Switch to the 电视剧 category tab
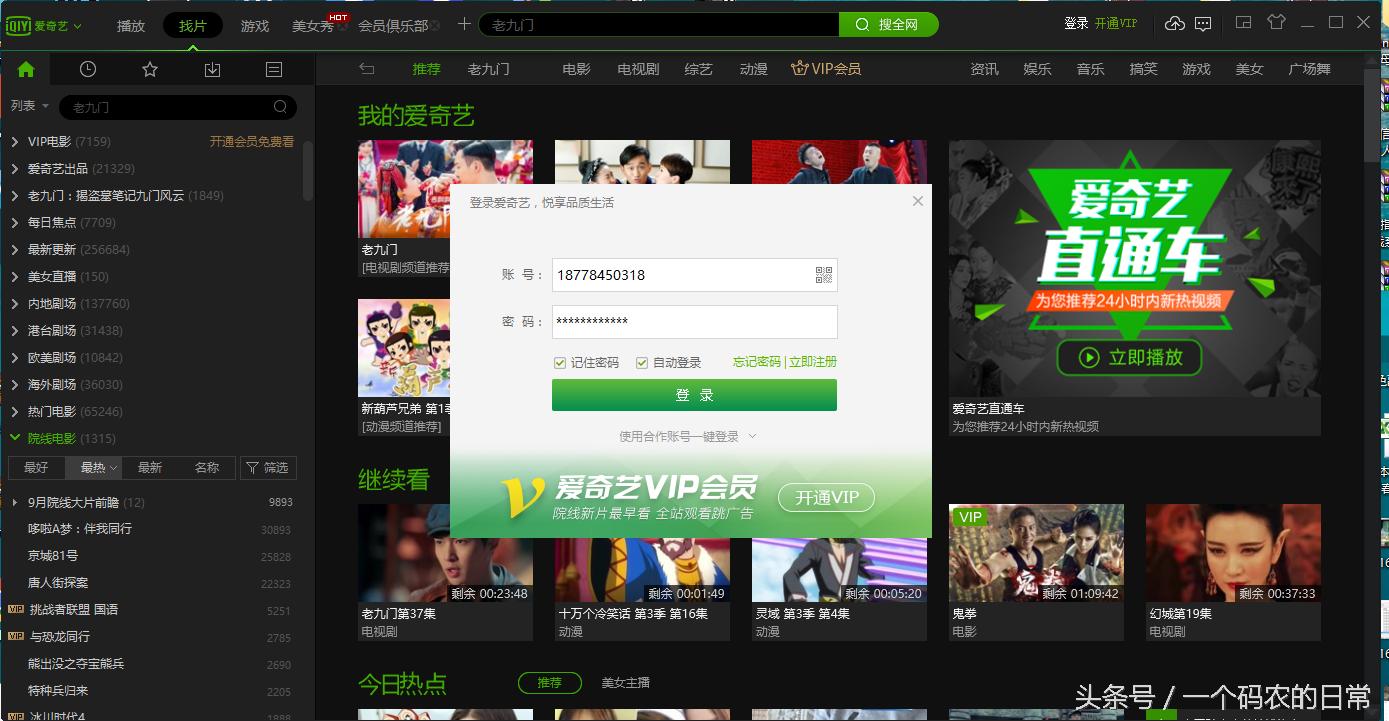The width and height of the screenshot is (1389, 721). (637, 68)
